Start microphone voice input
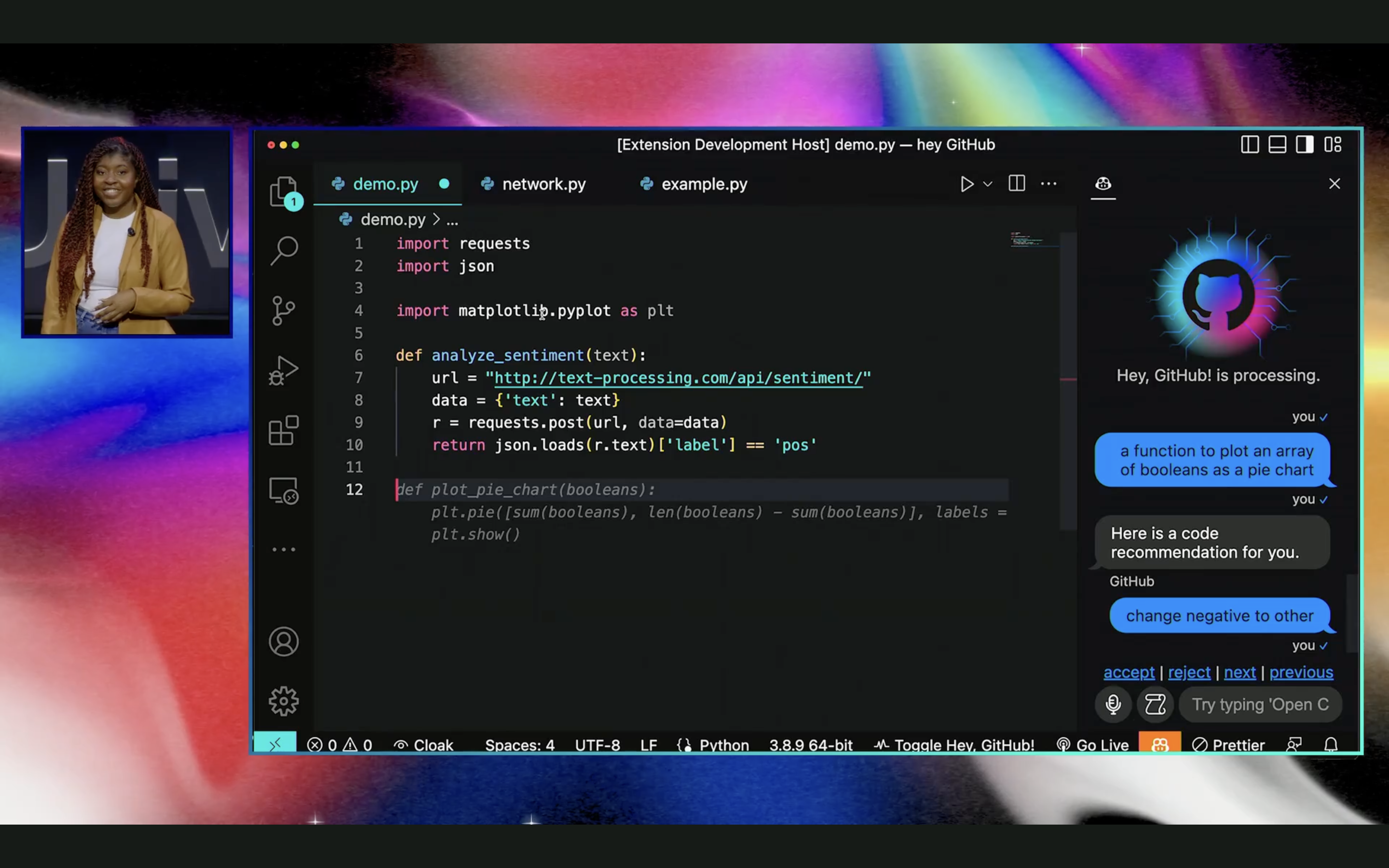1389x868 pixels. point(1113,704)
